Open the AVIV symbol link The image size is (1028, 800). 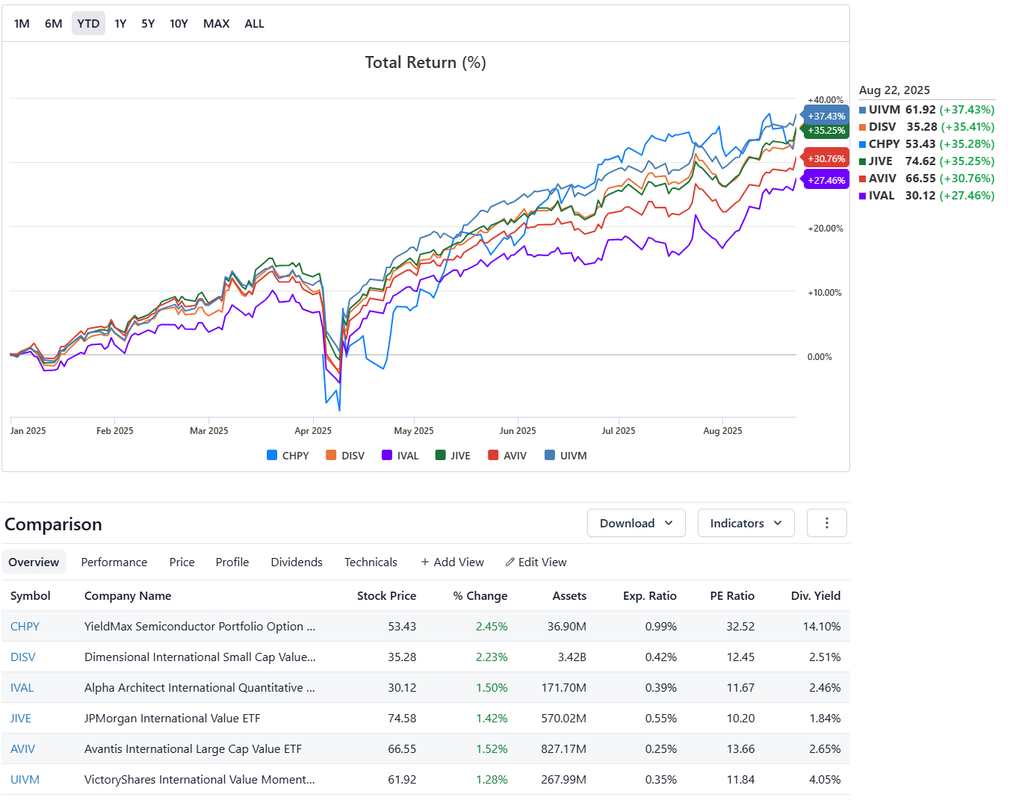(22, 749)
